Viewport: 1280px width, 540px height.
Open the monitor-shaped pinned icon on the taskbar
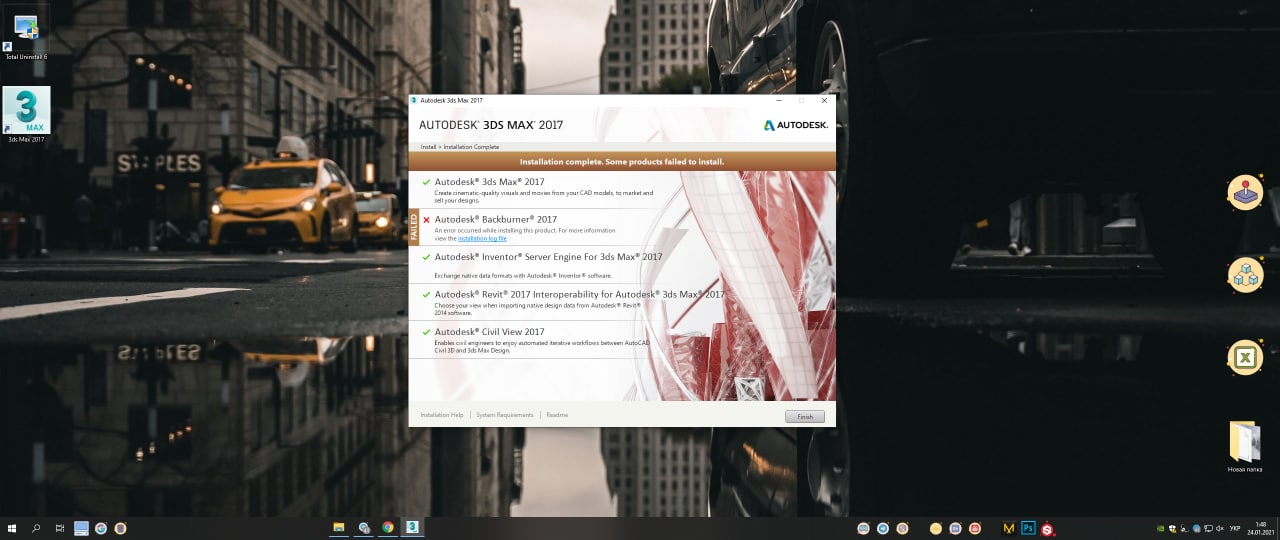(82, 528)
